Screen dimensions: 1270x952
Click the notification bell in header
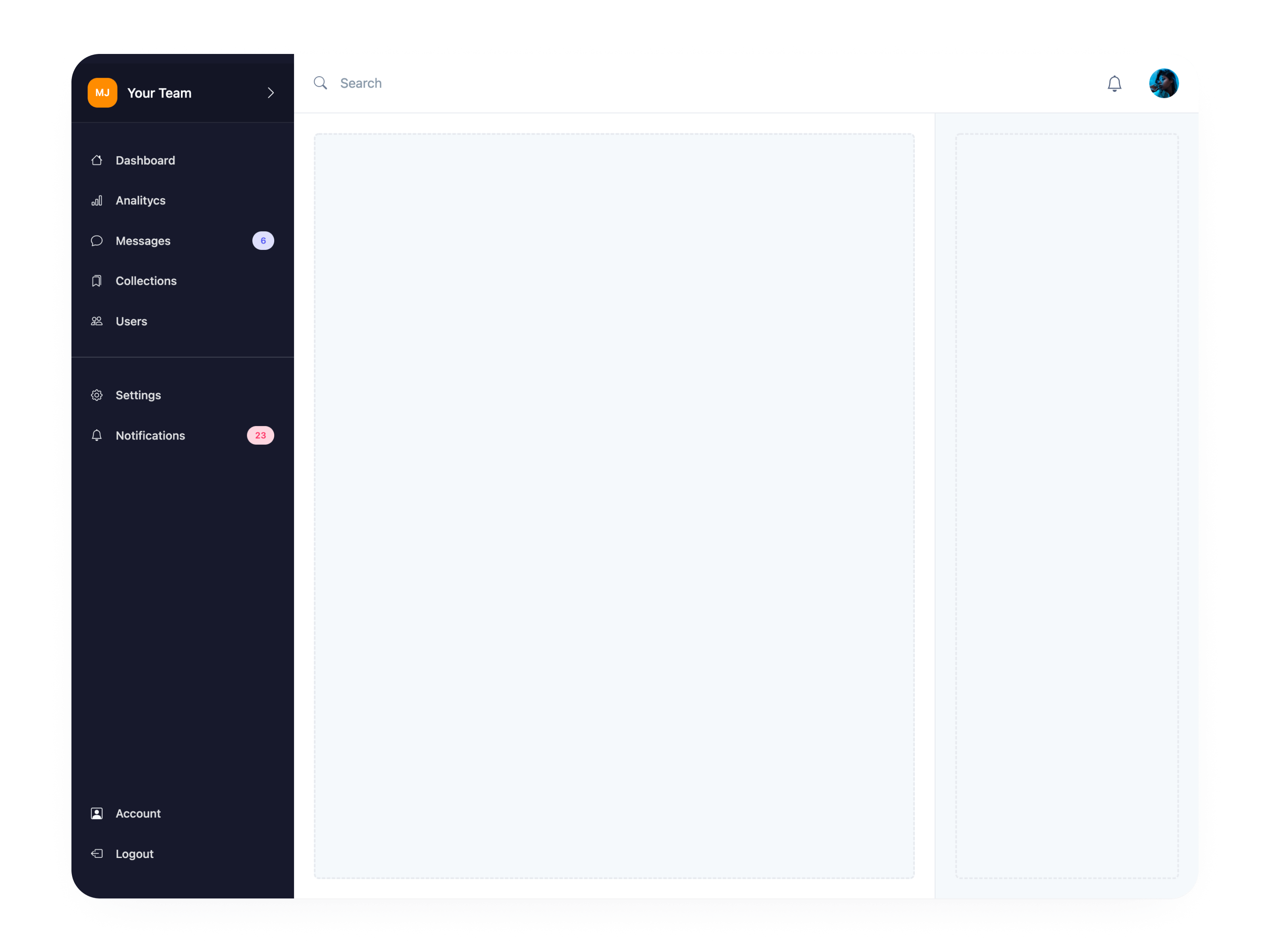pyautogui.click(x=1115, y=83)
